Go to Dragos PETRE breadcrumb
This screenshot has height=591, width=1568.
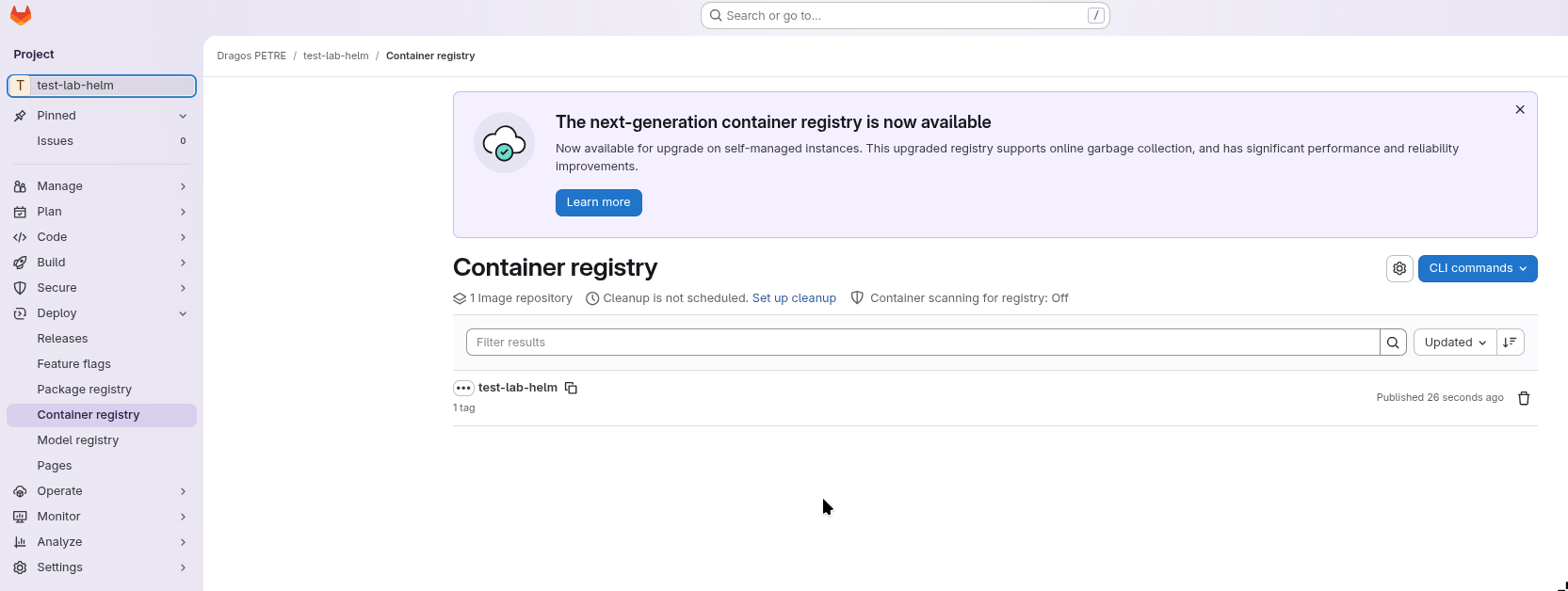[x=251, y=56]
